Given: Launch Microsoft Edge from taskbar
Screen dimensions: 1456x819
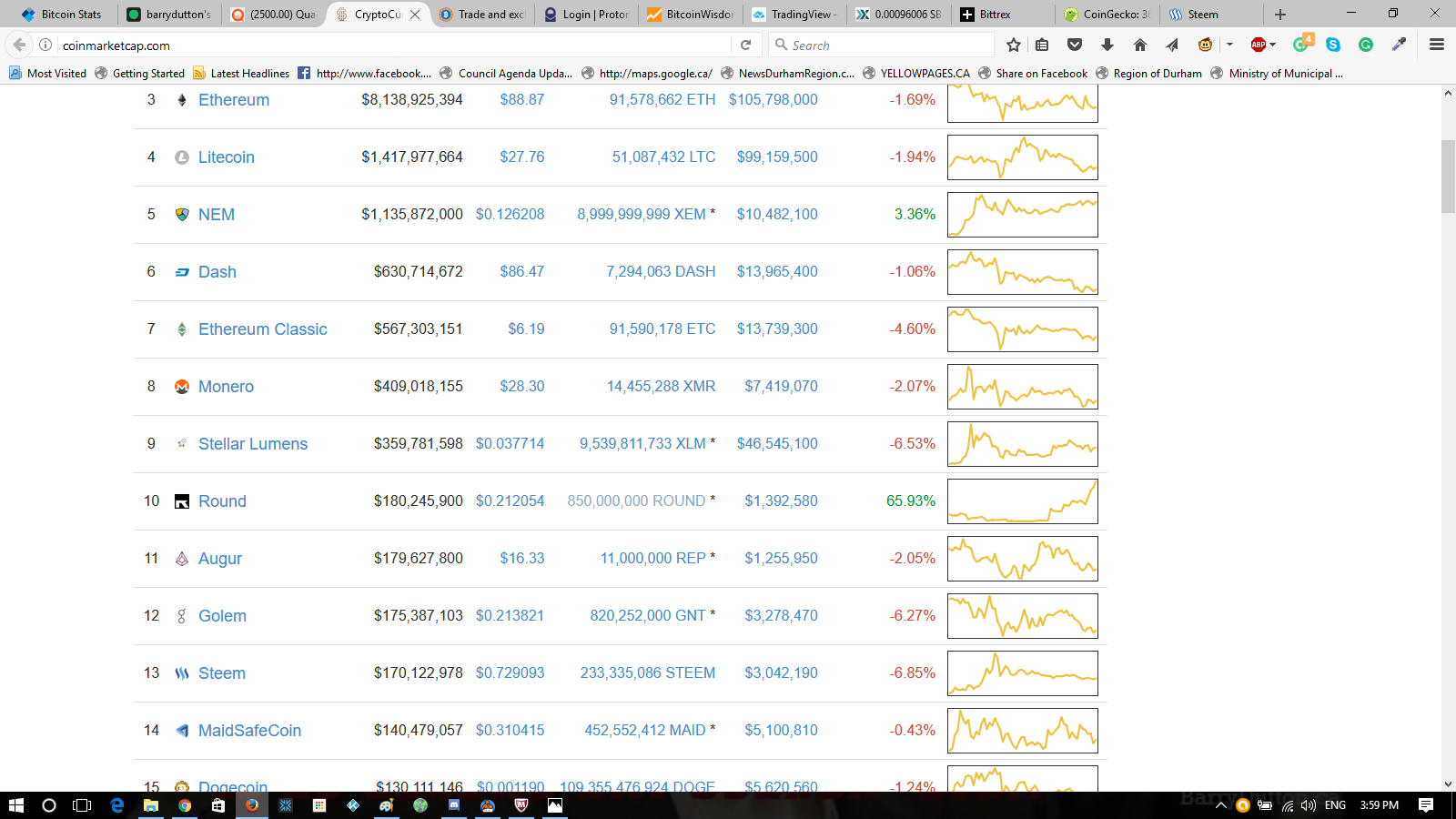Looking at the screenshot, I should tap(116, 805).
